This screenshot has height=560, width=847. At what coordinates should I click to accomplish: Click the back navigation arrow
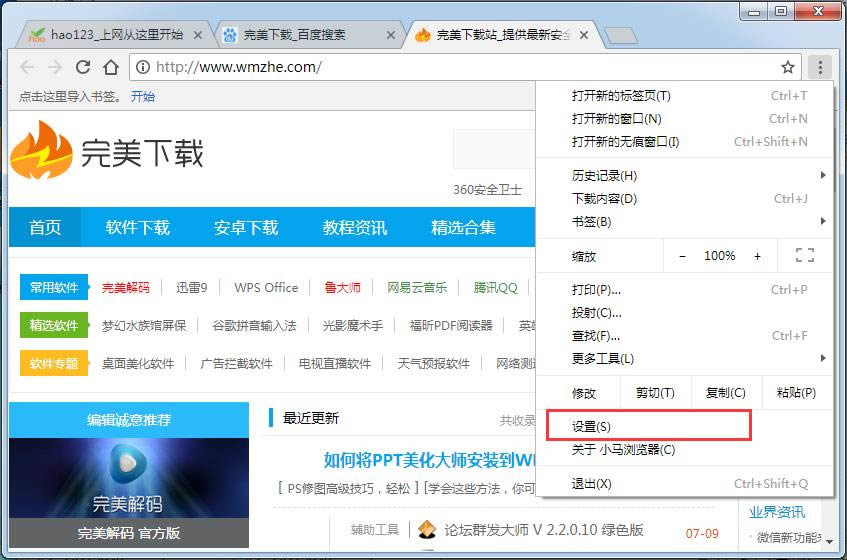27,67
